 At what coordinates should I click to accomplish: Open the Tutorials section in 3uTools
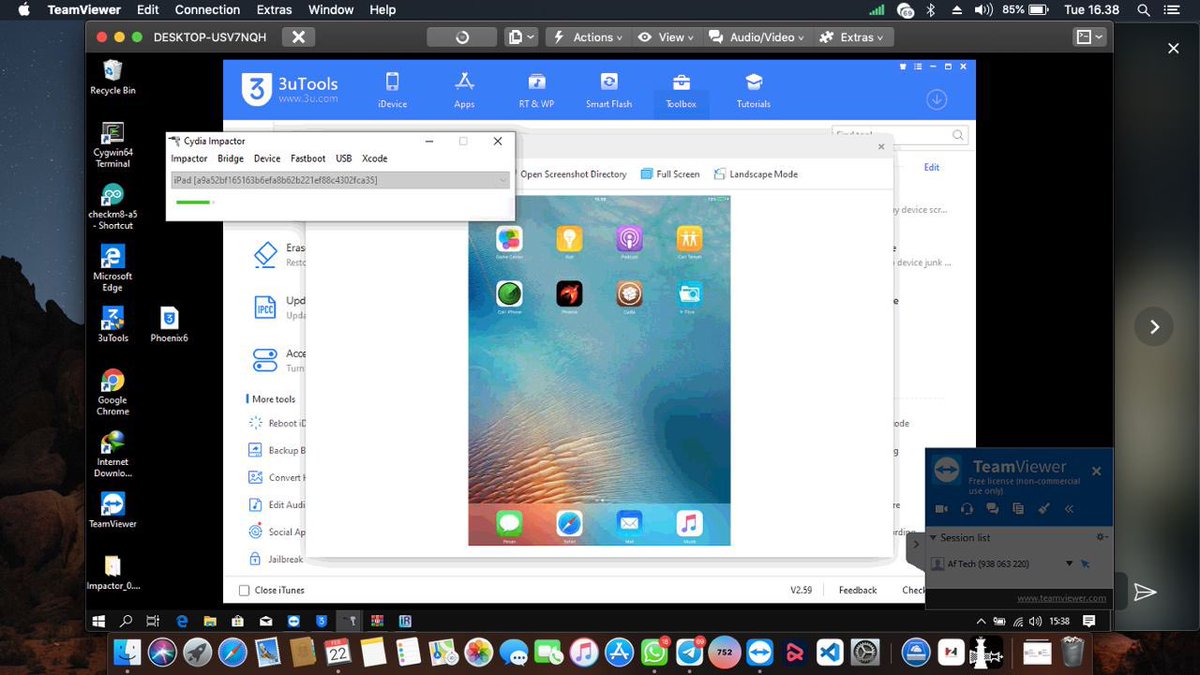click(754, 90)
